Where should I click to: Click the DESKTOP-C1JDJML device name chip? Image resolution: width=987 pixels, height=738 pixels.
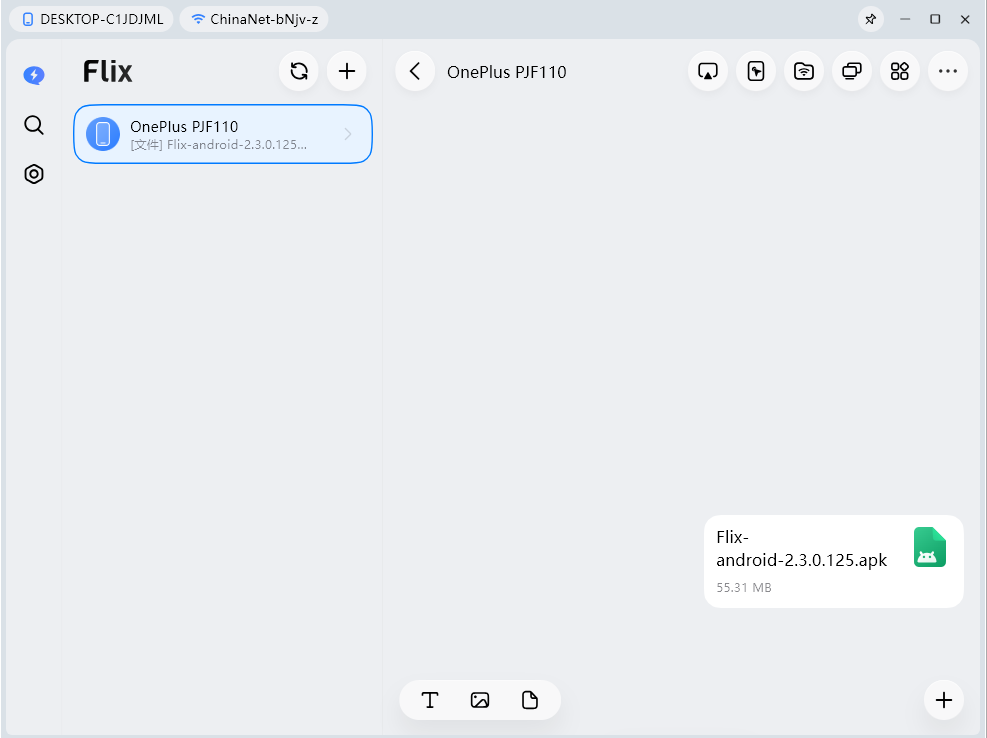[x=92, y=20]
